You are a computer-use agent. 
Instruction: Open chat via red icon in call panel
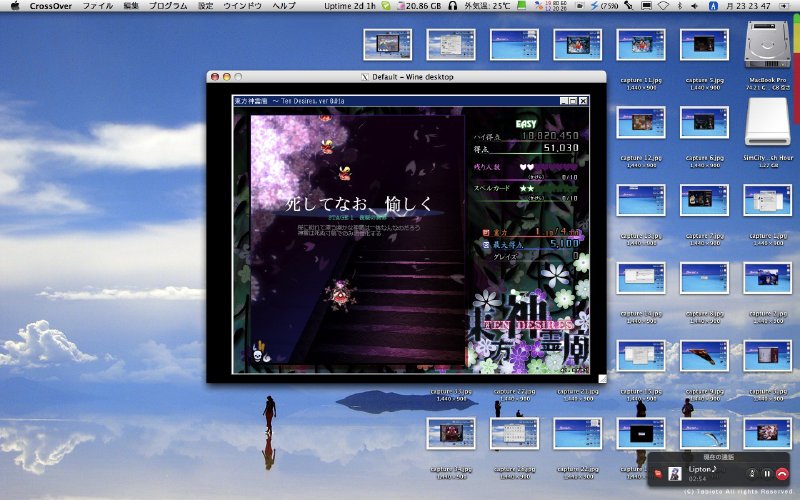658,474
